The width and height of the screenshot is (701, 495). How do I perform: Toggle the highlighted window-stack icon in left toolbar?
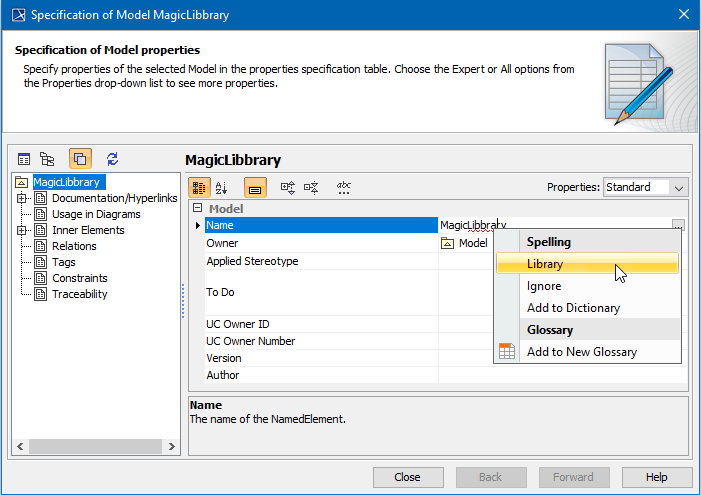(x=80, y=159)
